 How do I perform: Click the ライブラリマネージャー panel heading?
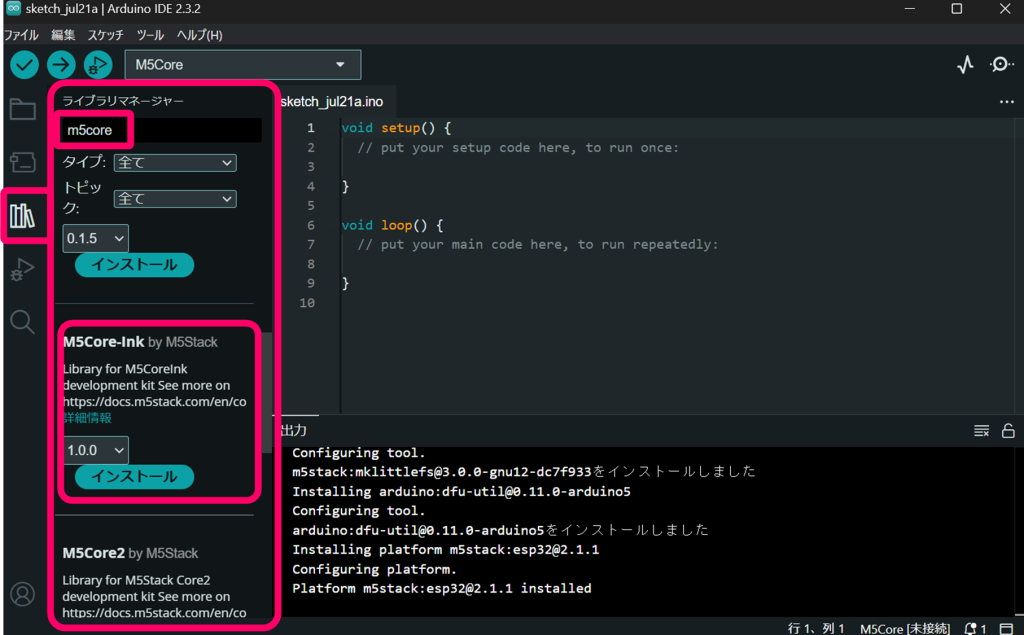(x=123, y=101)
